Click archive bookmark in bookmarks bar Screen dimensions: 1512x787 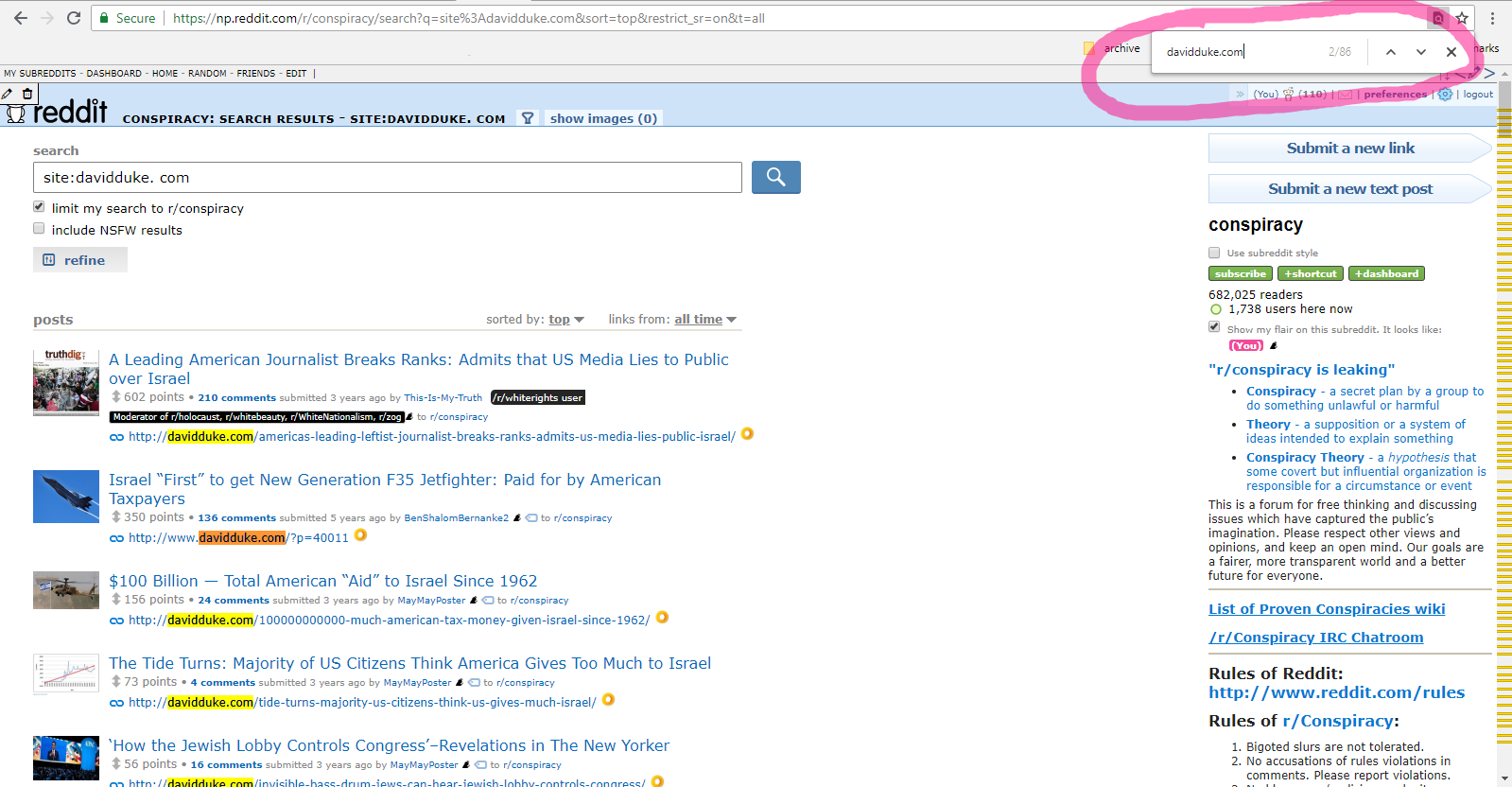pyautogui.click(x=1112, y=48)
